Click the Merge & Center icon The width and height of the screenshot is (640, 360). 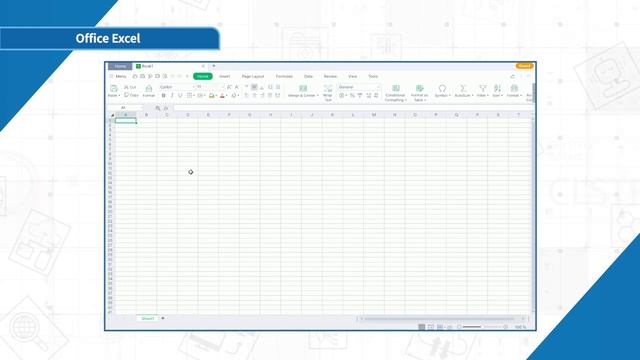click(x=303, y=88)
